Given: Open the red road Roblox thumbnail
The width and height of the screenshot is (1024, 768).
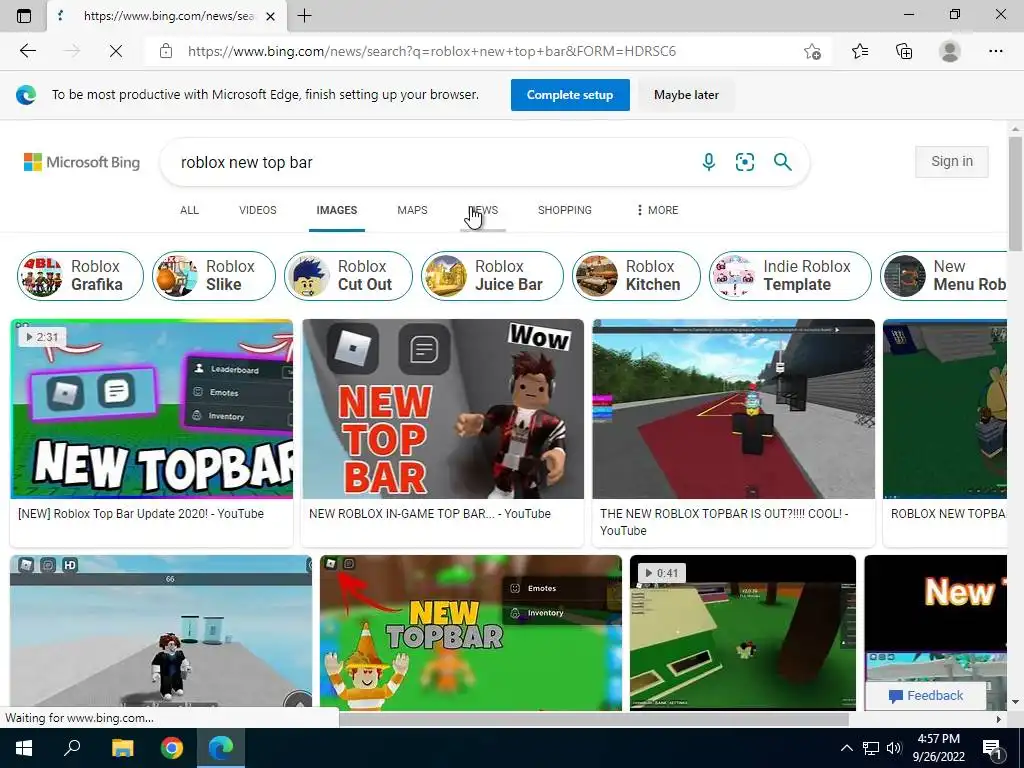Looking at the screenshot, I should click(733, 409).
